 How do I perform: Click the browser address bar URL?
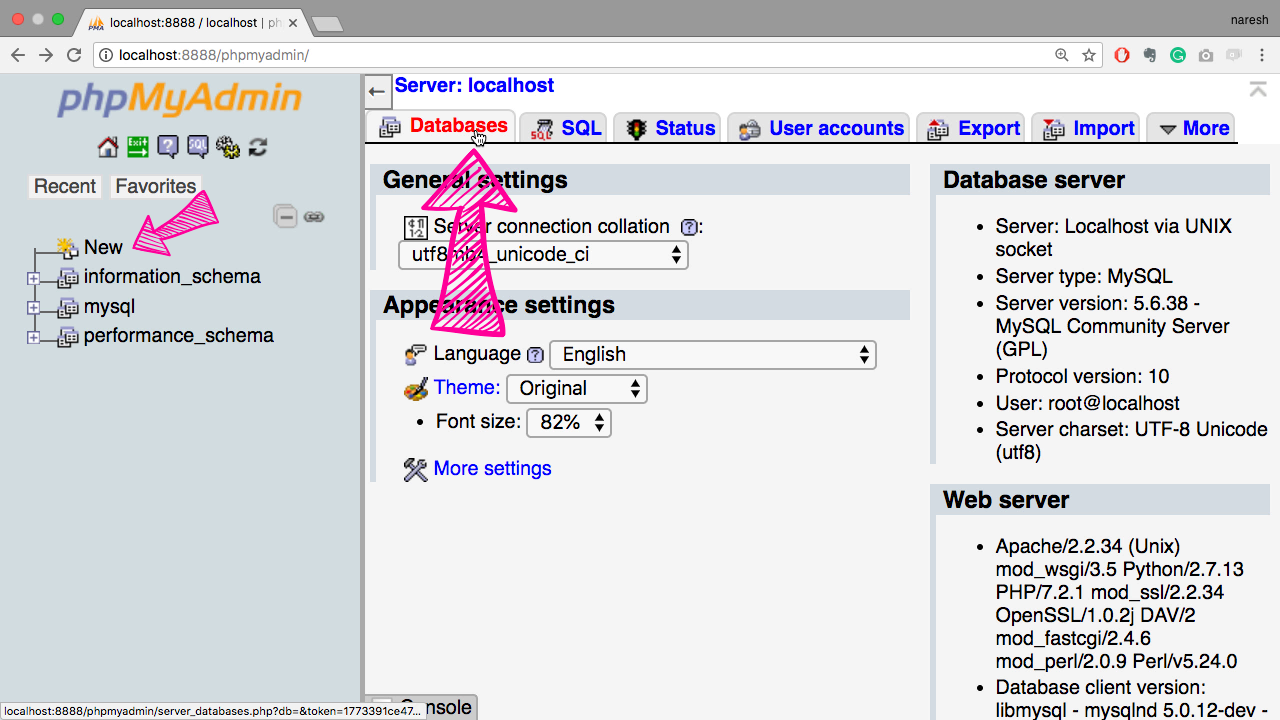click(x=213, y=55)
